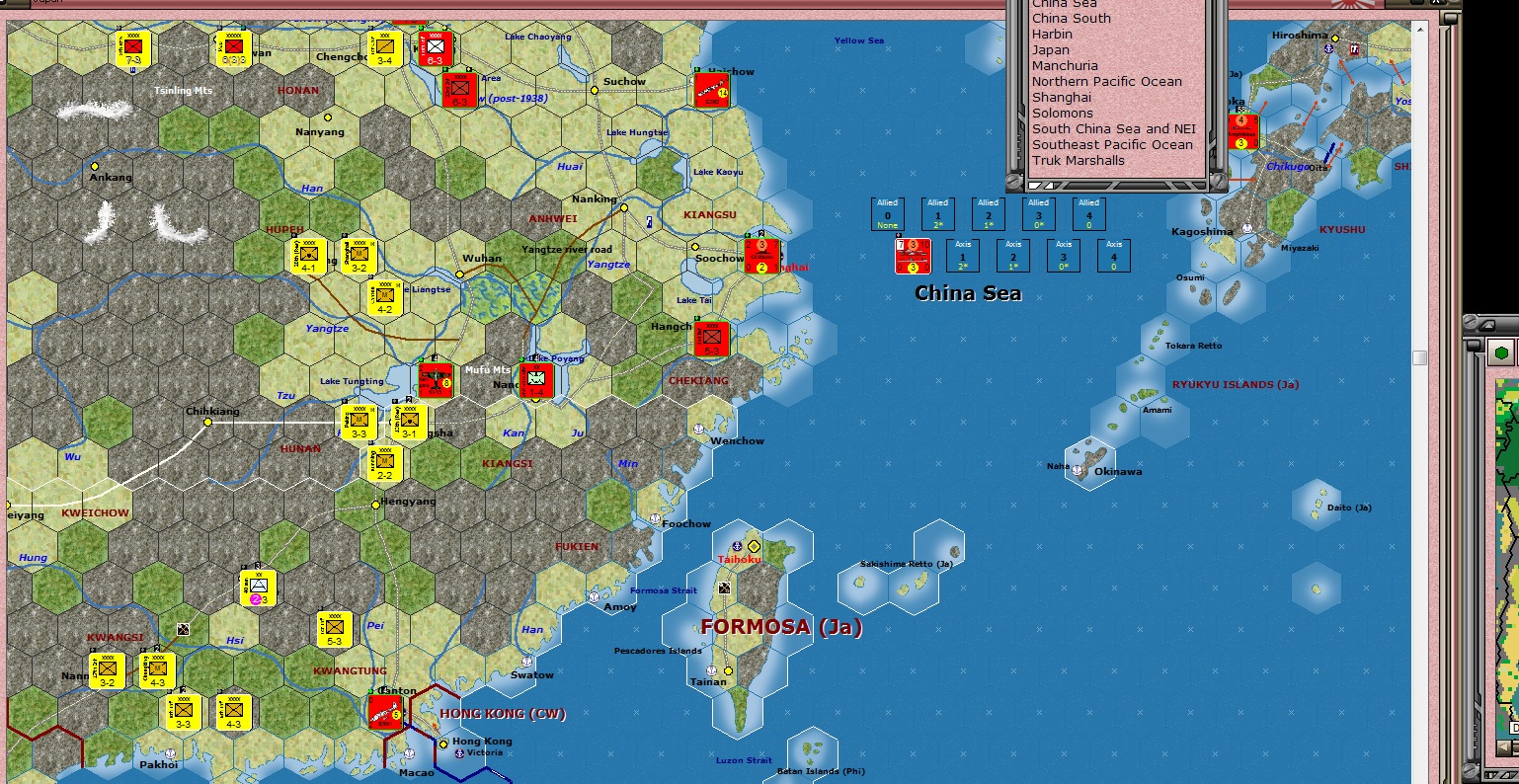Choose South China Sea and NEI
Screen dimensions: 1519x784
[1114, 128]
